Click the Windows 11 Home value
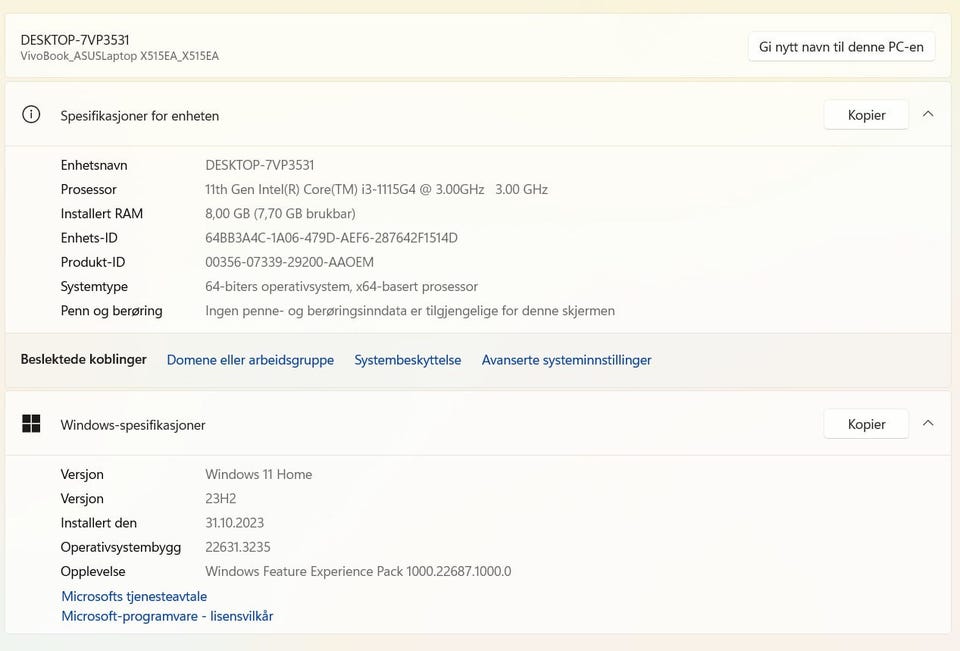The width and height of the screenshot is (960, 651). pyautogui.click(x=258, y=475)
